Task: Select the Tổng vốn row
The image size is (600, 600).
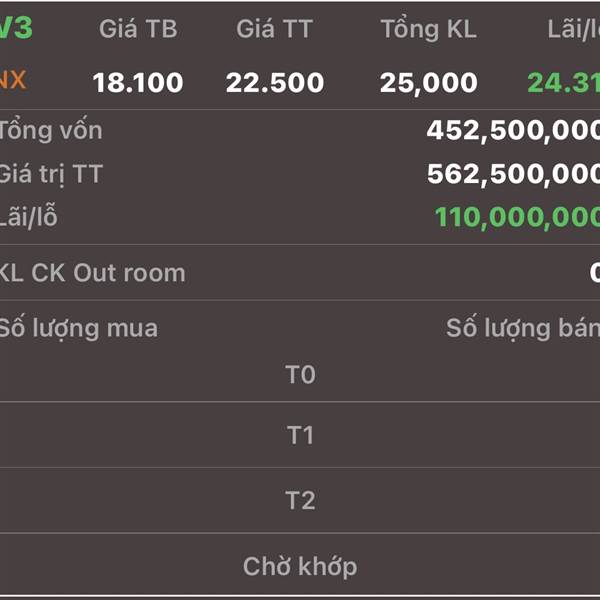Action: pos(300,131)
